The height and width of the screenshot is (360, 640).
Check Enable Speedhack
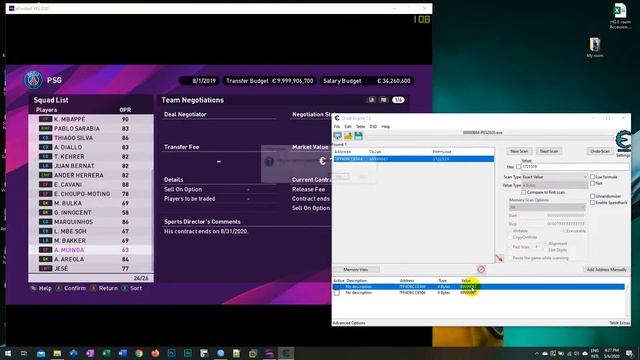pos(592,202)
